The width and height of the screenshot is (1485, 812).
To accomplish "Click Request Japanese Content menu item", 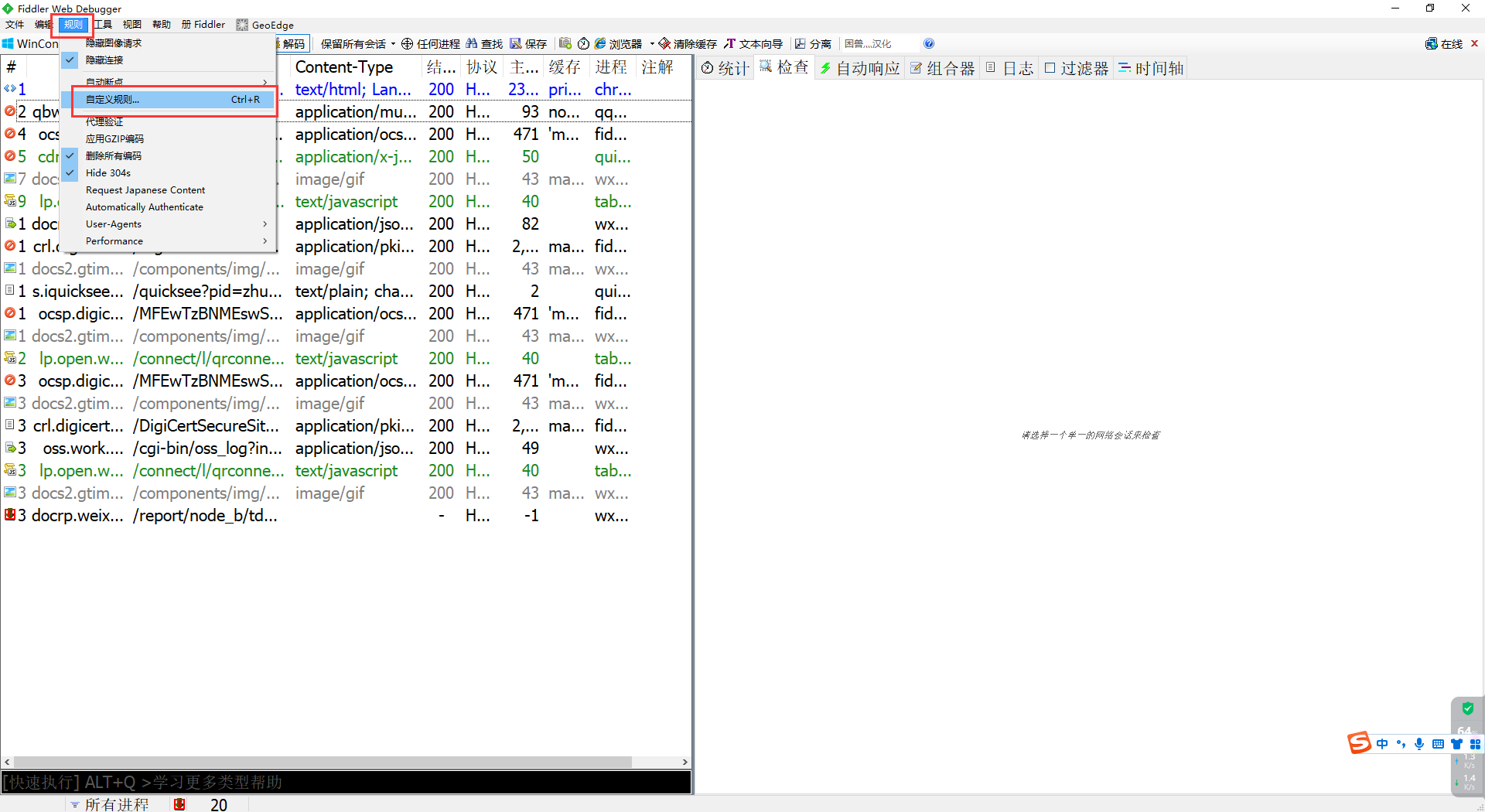I will (145, 190).
